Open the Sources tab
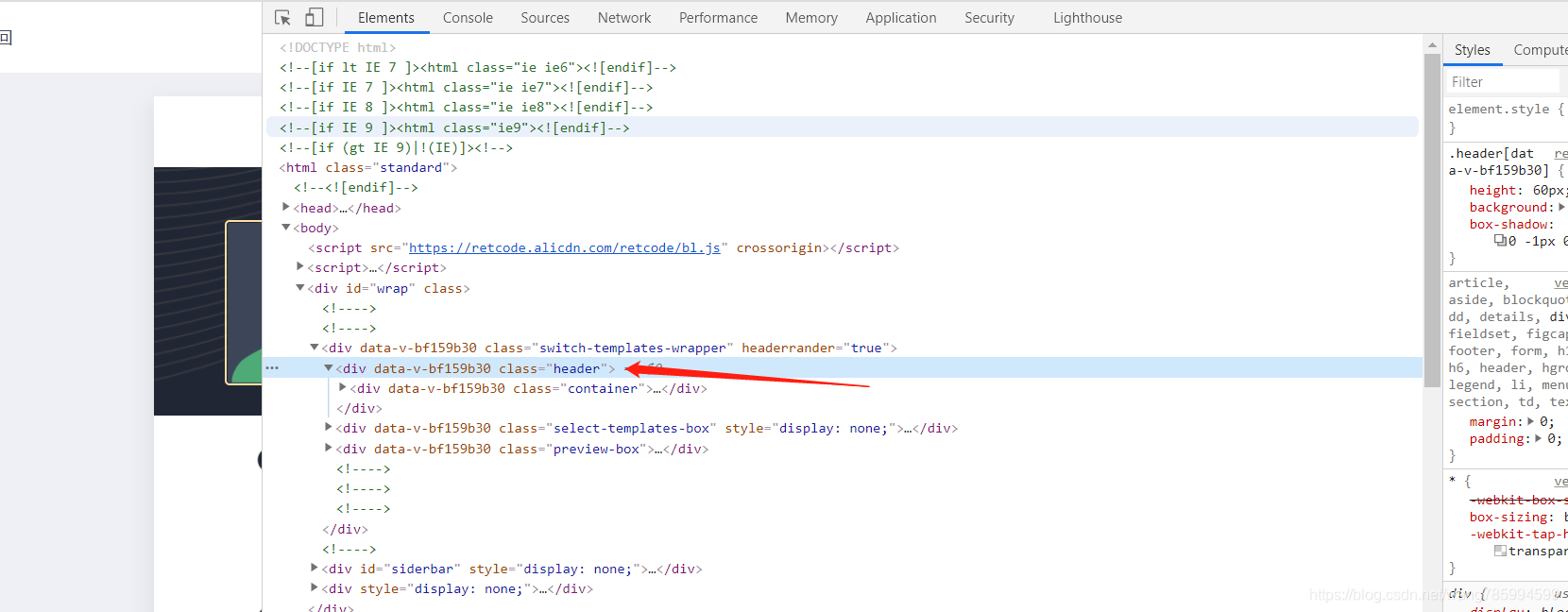 pyautogui.click(x=545, y=18)
